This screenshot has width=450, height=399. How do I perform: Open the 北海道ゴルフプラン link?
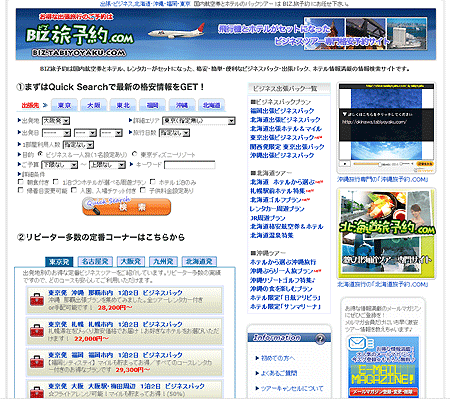(276, 200)
